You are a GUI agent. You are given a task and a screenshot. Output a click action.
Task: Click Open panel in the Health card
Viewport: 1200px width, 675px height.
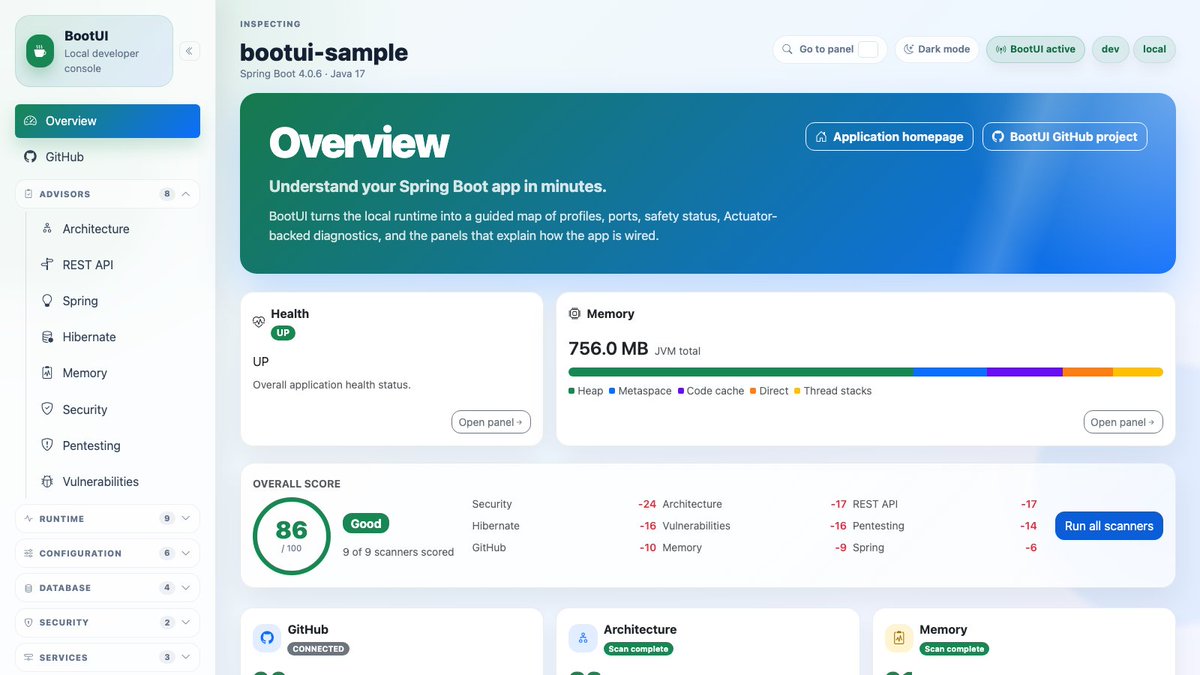coord(491,422)
